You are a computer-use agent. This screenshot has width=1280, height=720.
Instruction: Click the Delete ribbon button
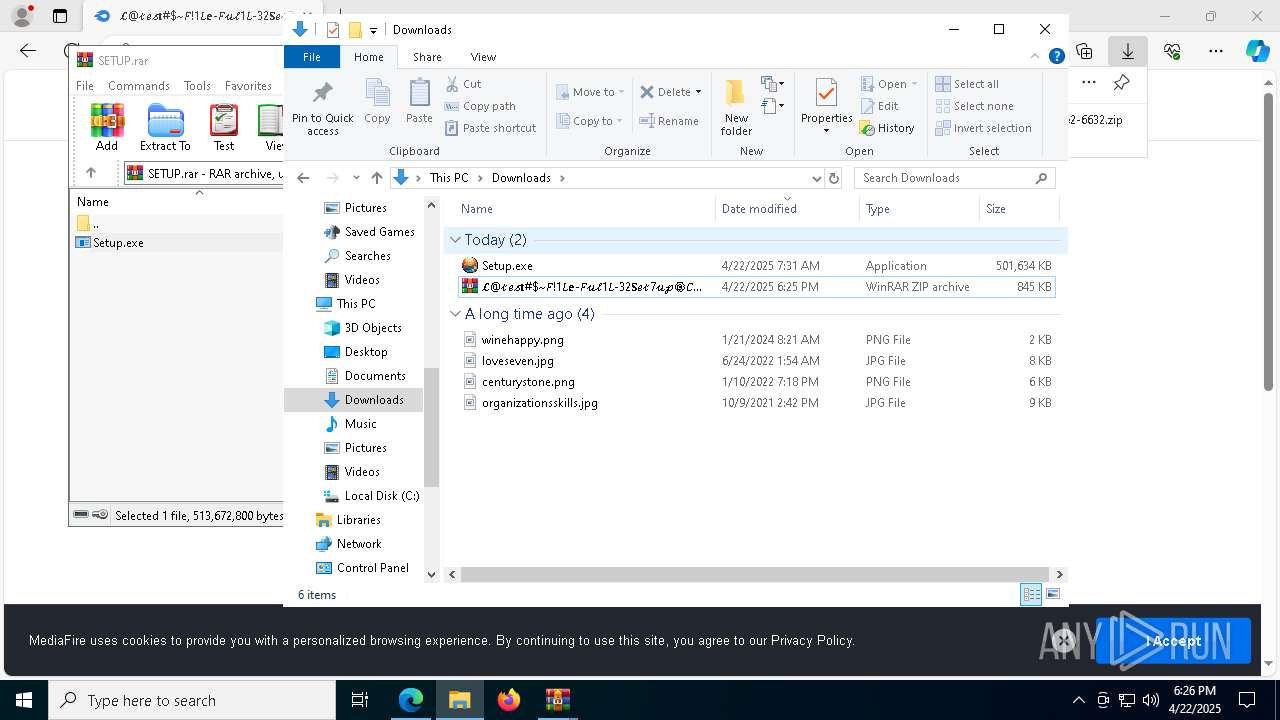665,92
